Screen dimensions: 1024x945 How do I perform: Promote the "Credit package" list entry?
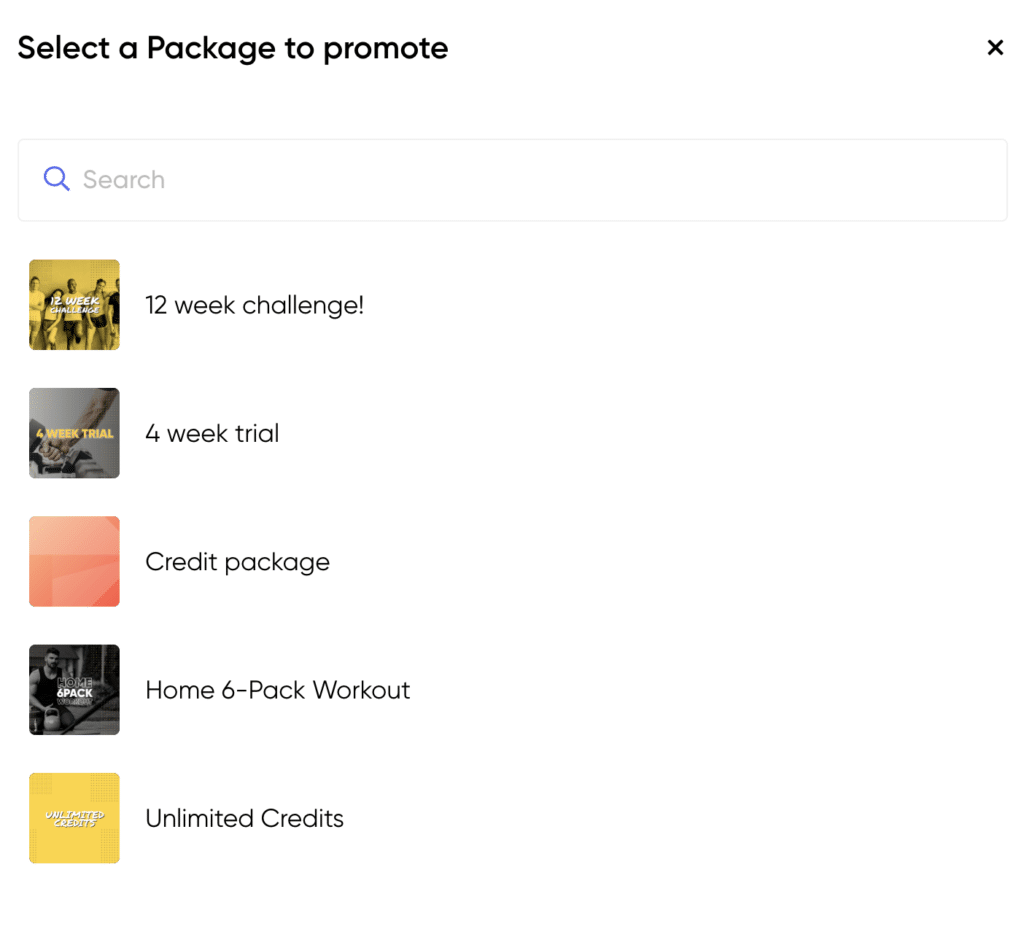237,562
